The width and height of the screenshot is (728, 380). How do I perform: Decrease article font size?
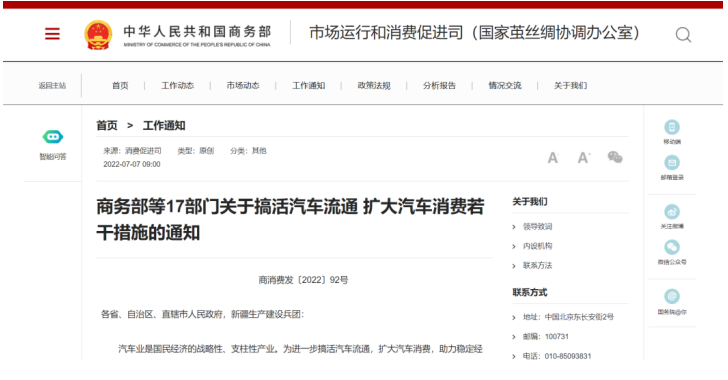(x=552, y=158)
